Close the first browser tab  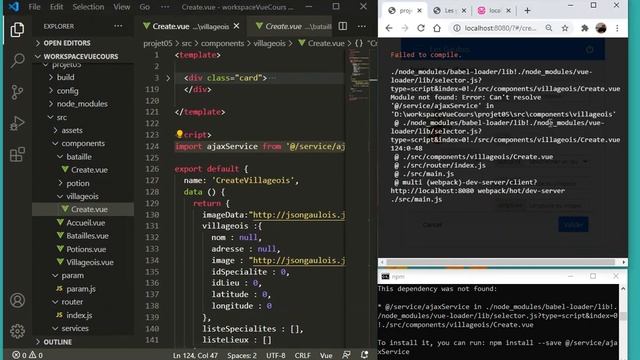419,11
